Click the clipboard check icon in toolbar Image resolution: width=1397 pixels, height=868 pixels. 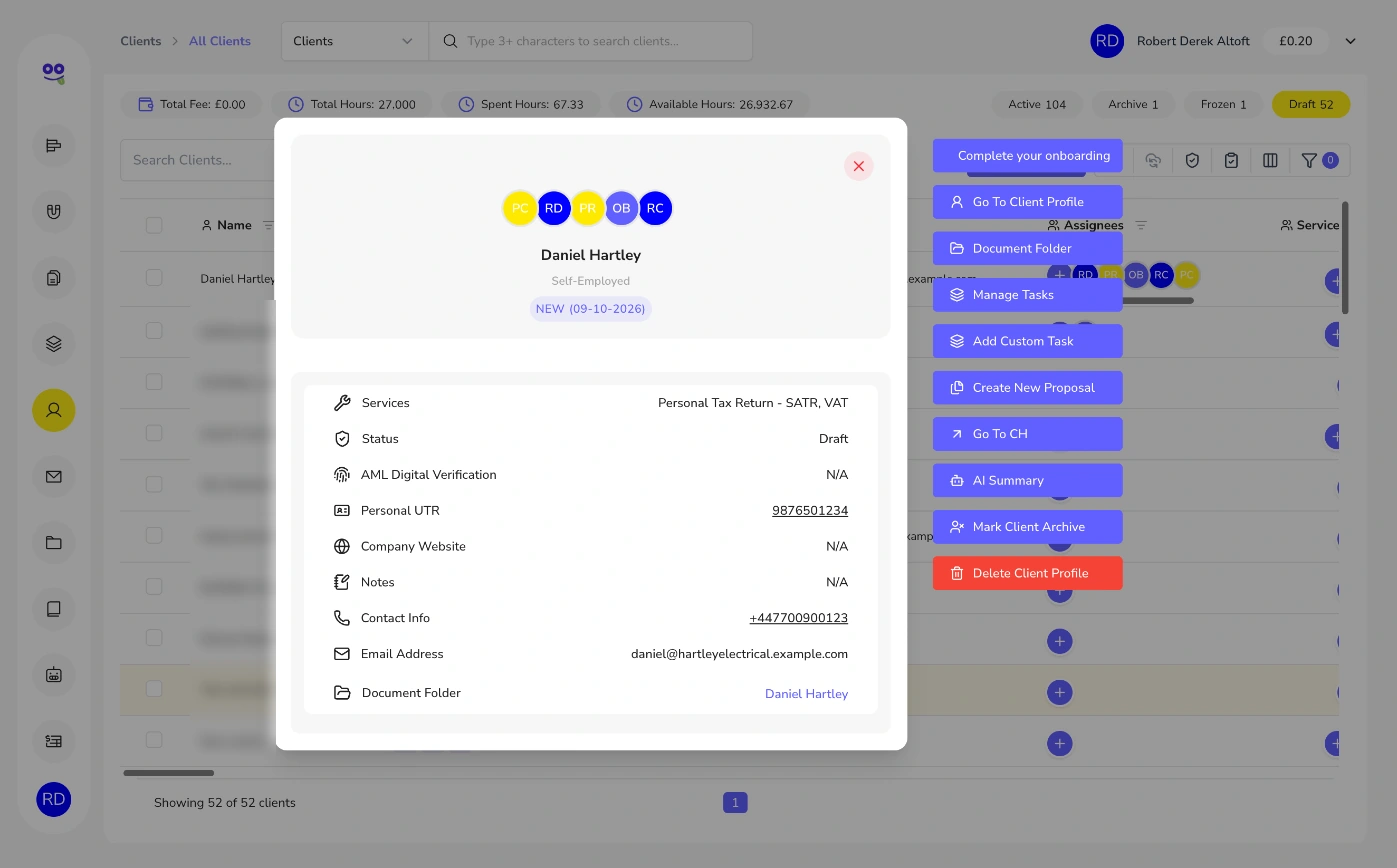pyautogui.click(x=1231, y=160)
